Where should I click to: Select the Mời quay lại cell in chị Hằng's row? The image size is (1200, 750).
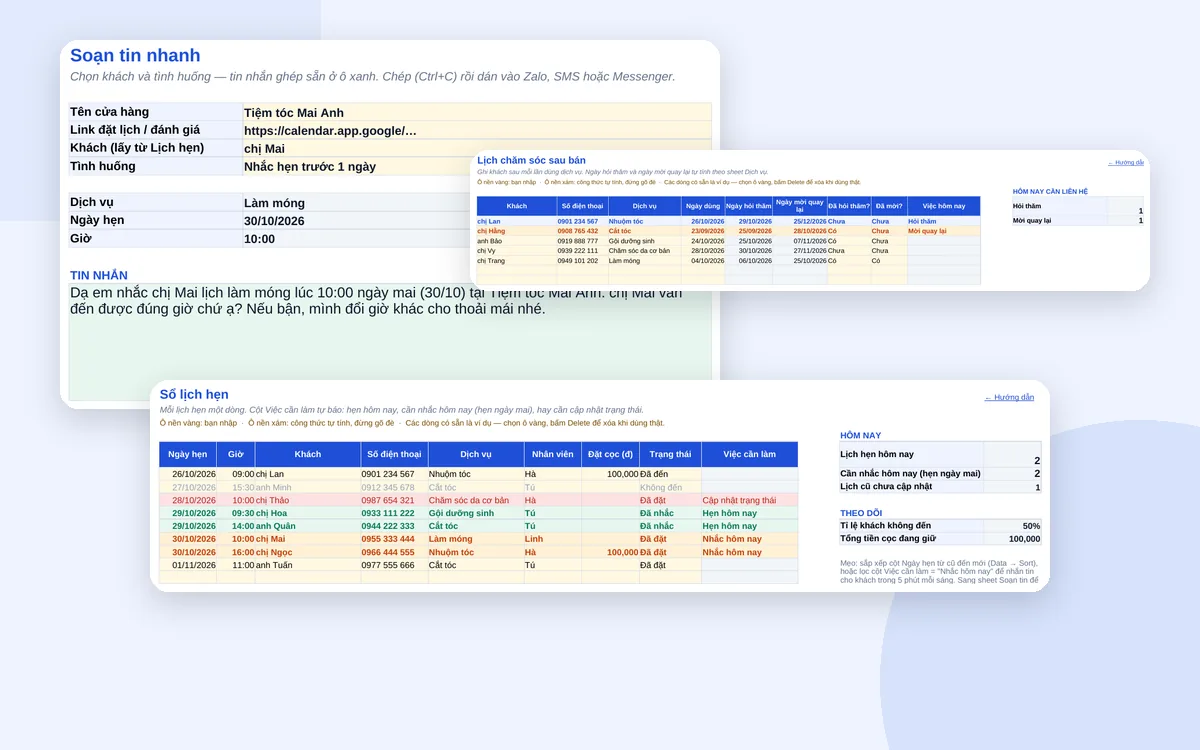coord(943,231)
